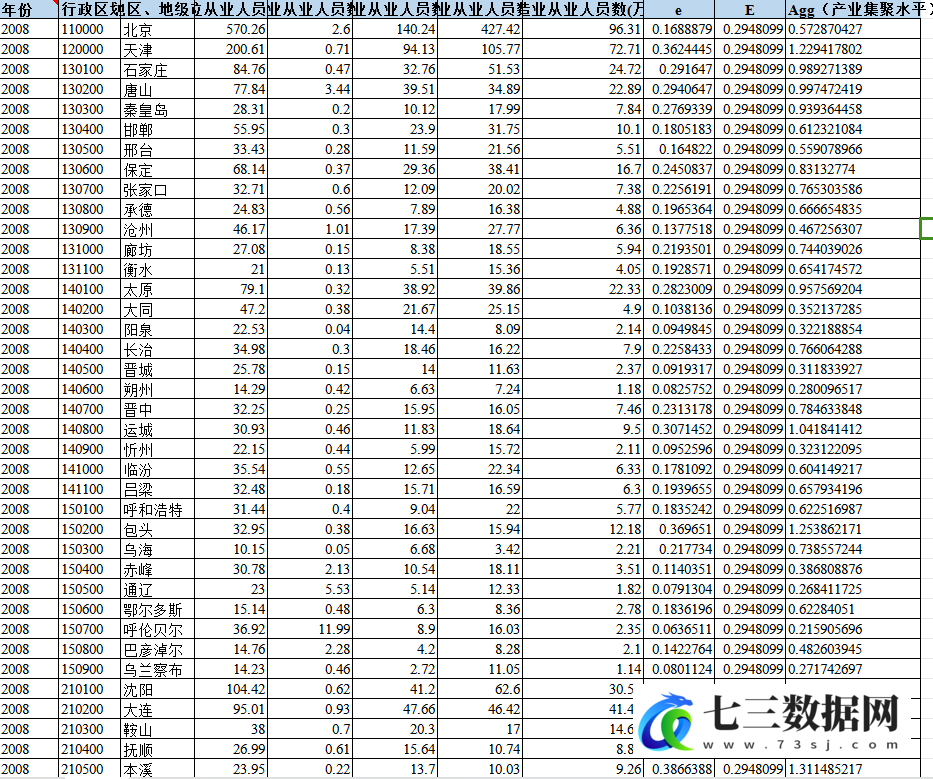The image size is (933, 779).
Task: Select the city cell 阳泉
Action: [157, 329]
